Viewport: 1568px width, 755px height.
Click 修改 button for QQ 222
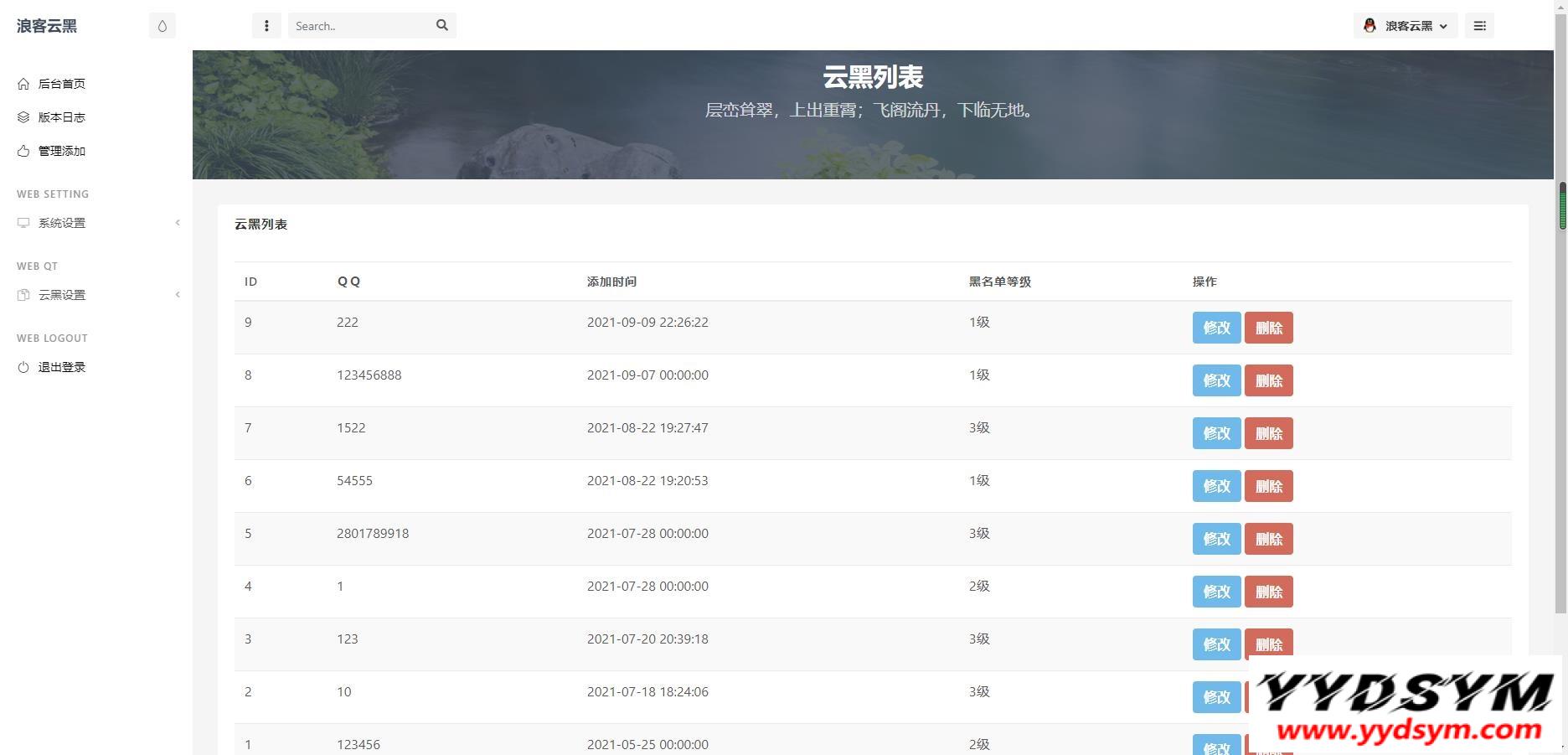click(x=1216, y=328)
